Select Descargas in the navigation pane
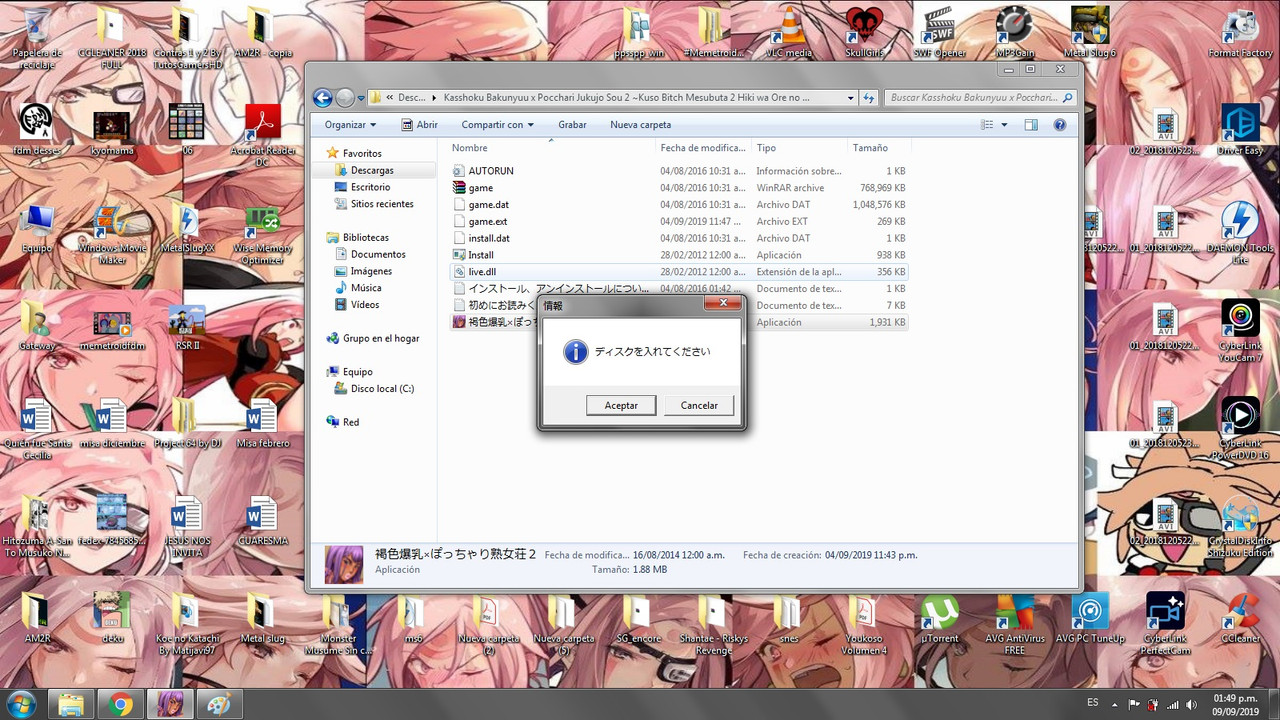 click(x=372, y=171)
